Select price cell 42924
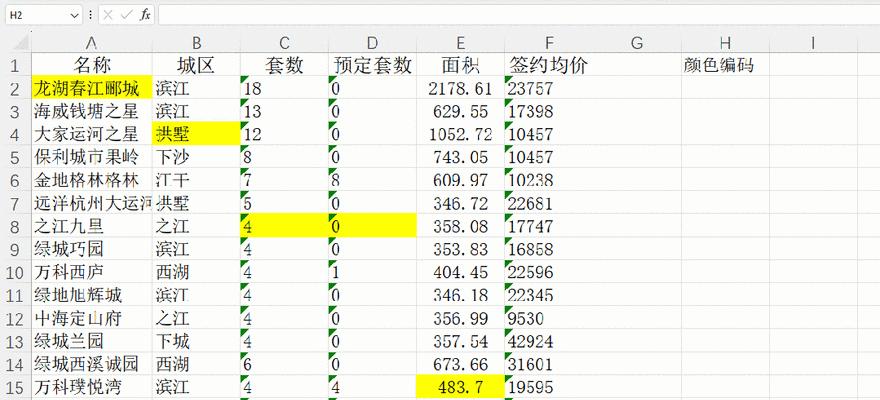This screenshot has width=880, height=400. [549, 341]
